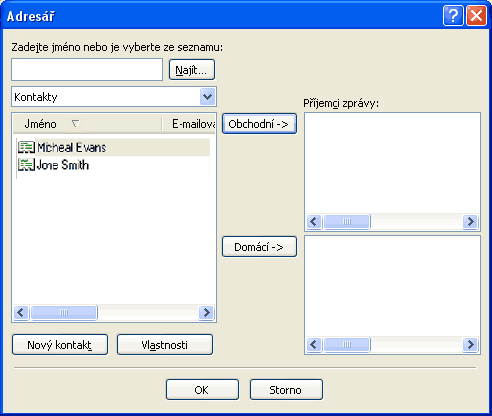Open Vlastnosti for the selected contact

coord(165,345)
